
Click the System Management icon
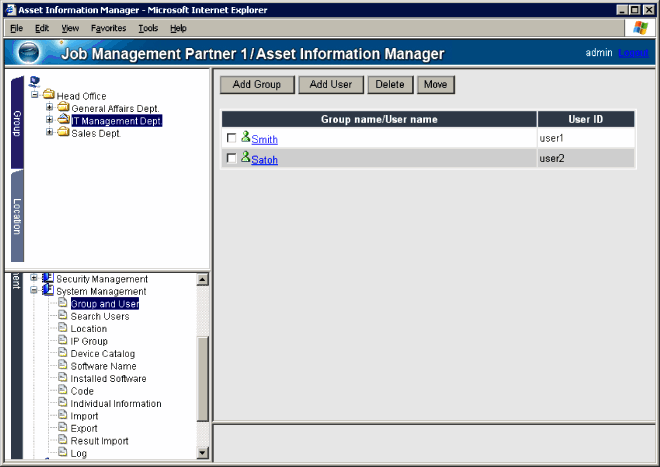[48, 291]
